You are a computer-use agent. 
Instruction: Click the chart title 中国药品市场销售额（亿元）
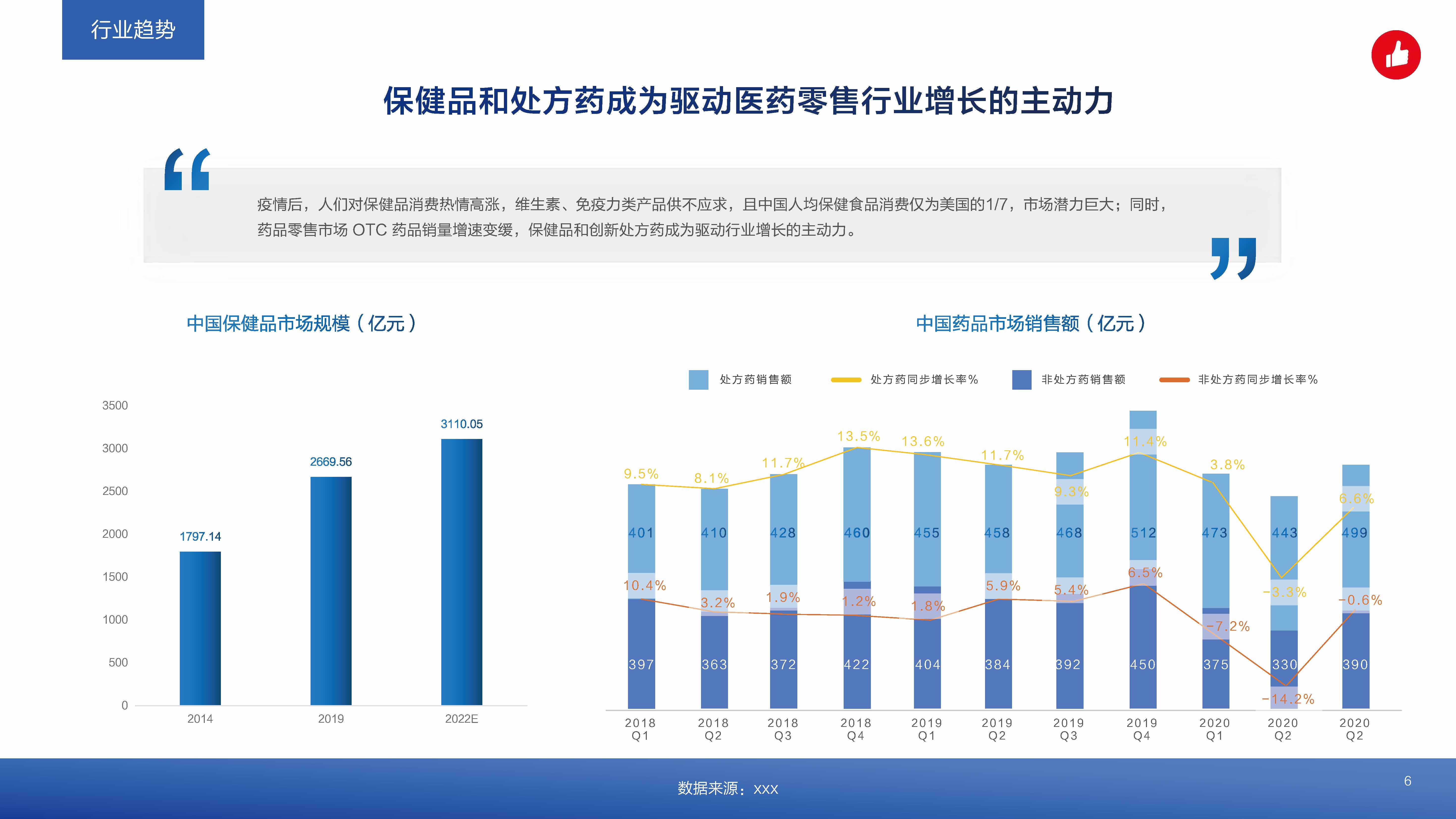[1032, 323]
